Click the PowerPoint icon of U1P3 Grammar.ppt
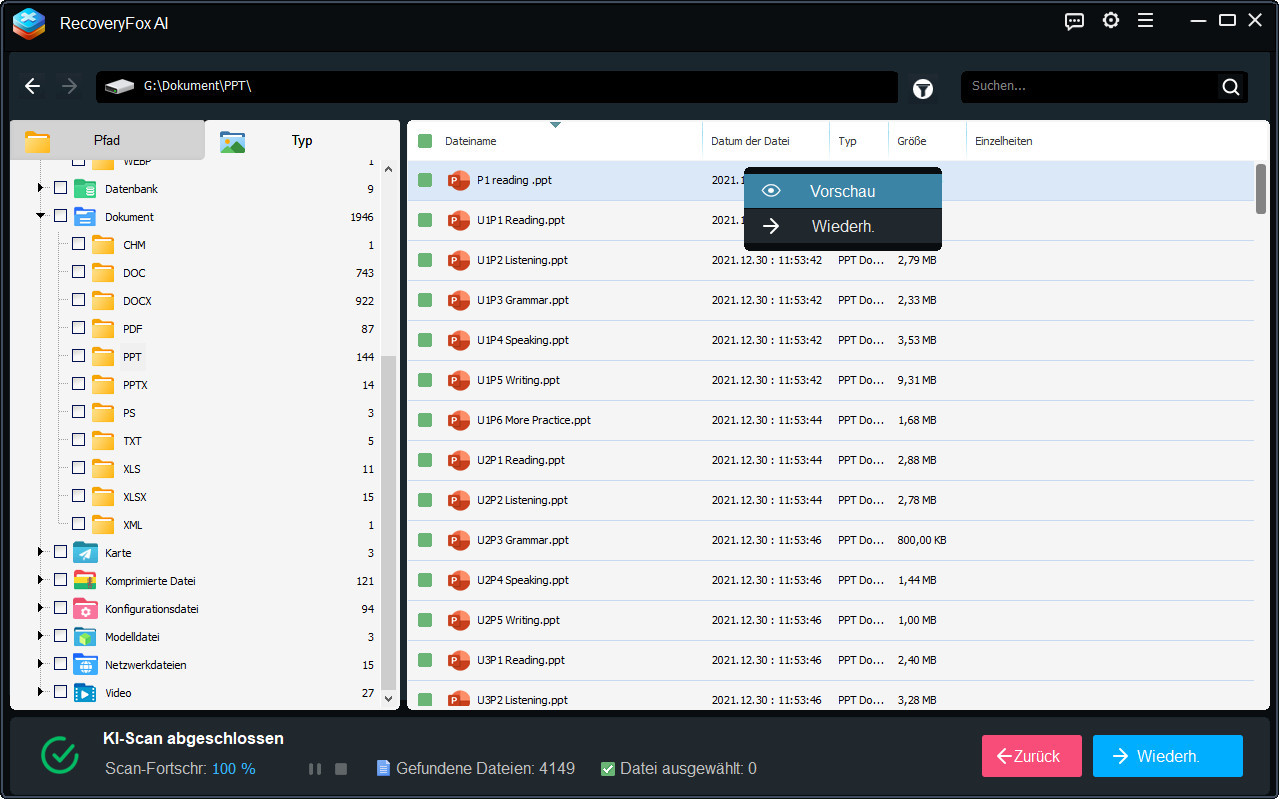Image resolution: width=1279 pixels, height=799 pixels. click(459, 300)
